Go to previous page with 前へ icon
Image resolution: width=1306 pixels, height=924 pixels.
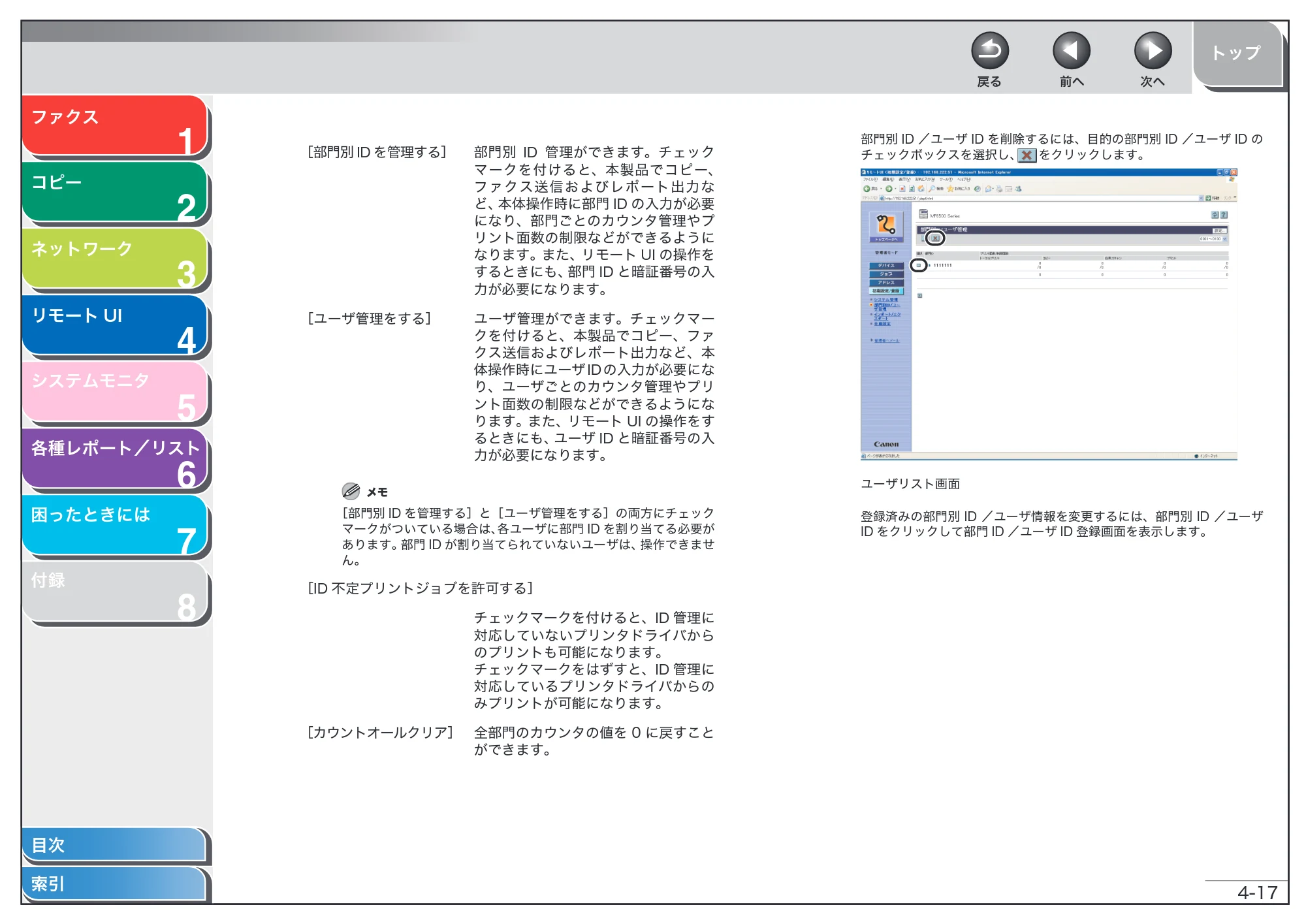point(1071,50)
